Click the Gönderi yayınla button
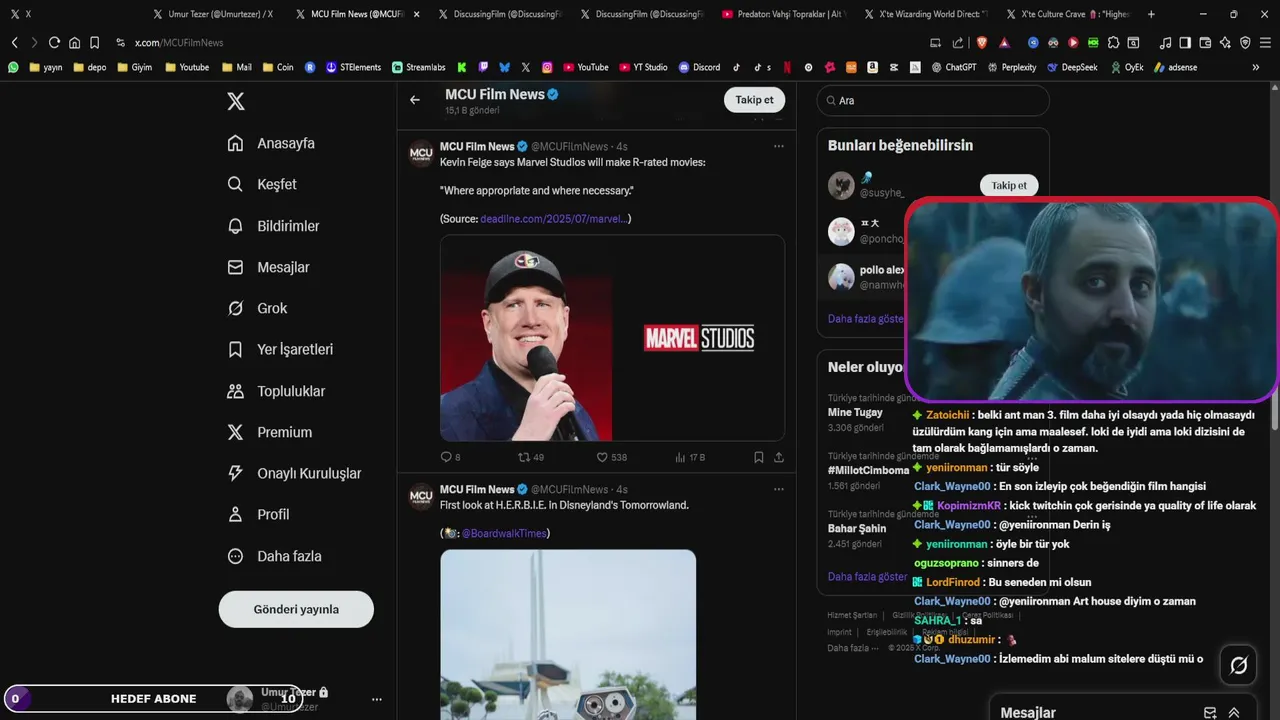This screenshot has height=720, width=1280. tap(296, 609)
